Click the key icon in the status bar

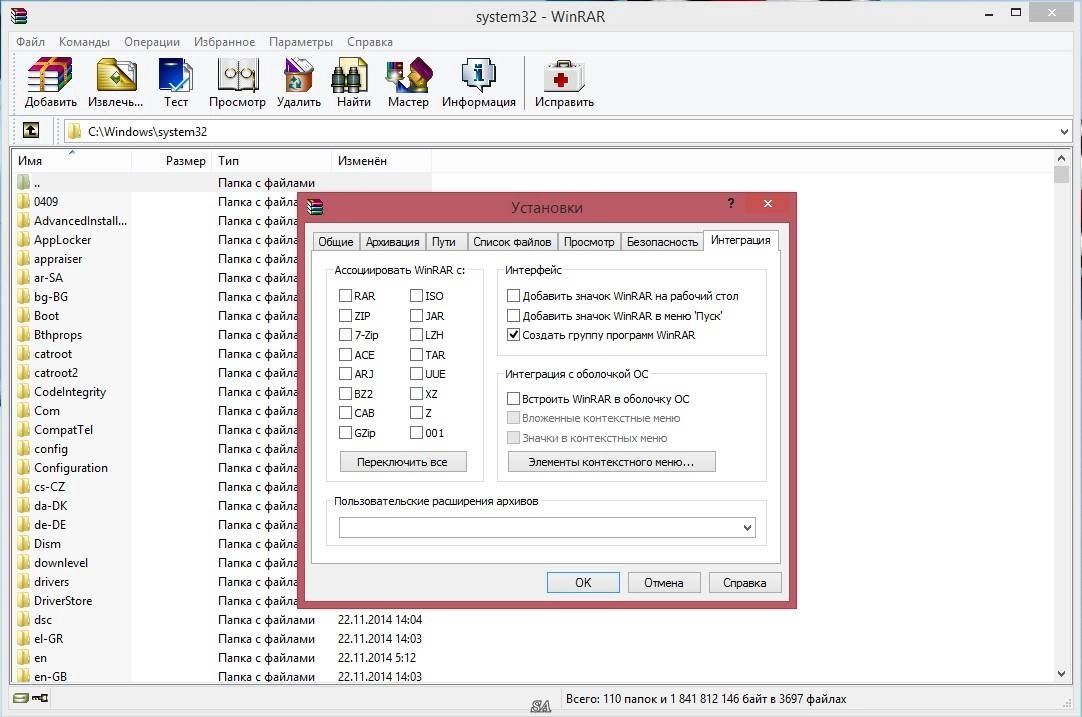(x=41, y=698)
